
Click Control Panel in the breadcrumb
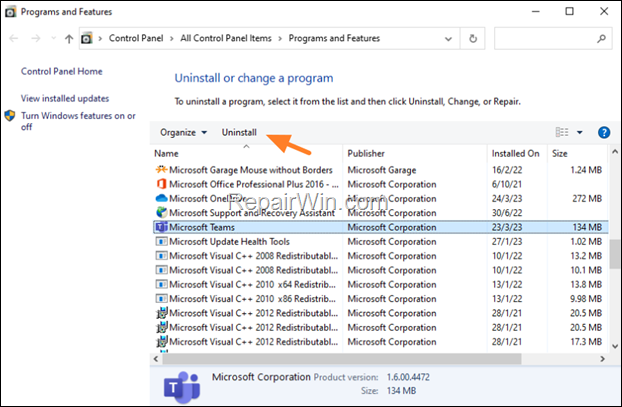136,38
